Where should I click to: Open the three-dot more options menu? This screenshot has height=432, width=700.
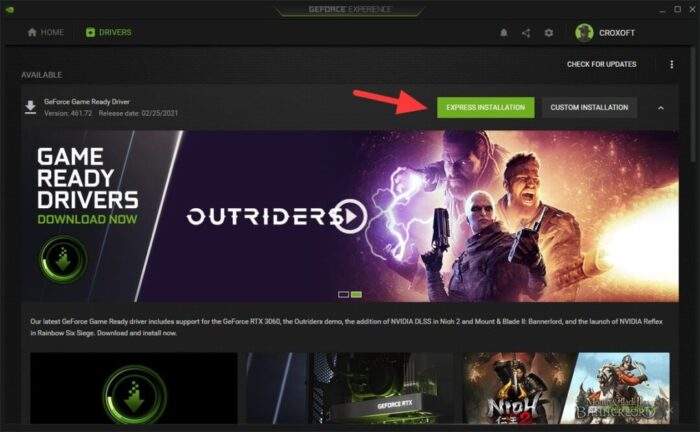tap(671, 64)
